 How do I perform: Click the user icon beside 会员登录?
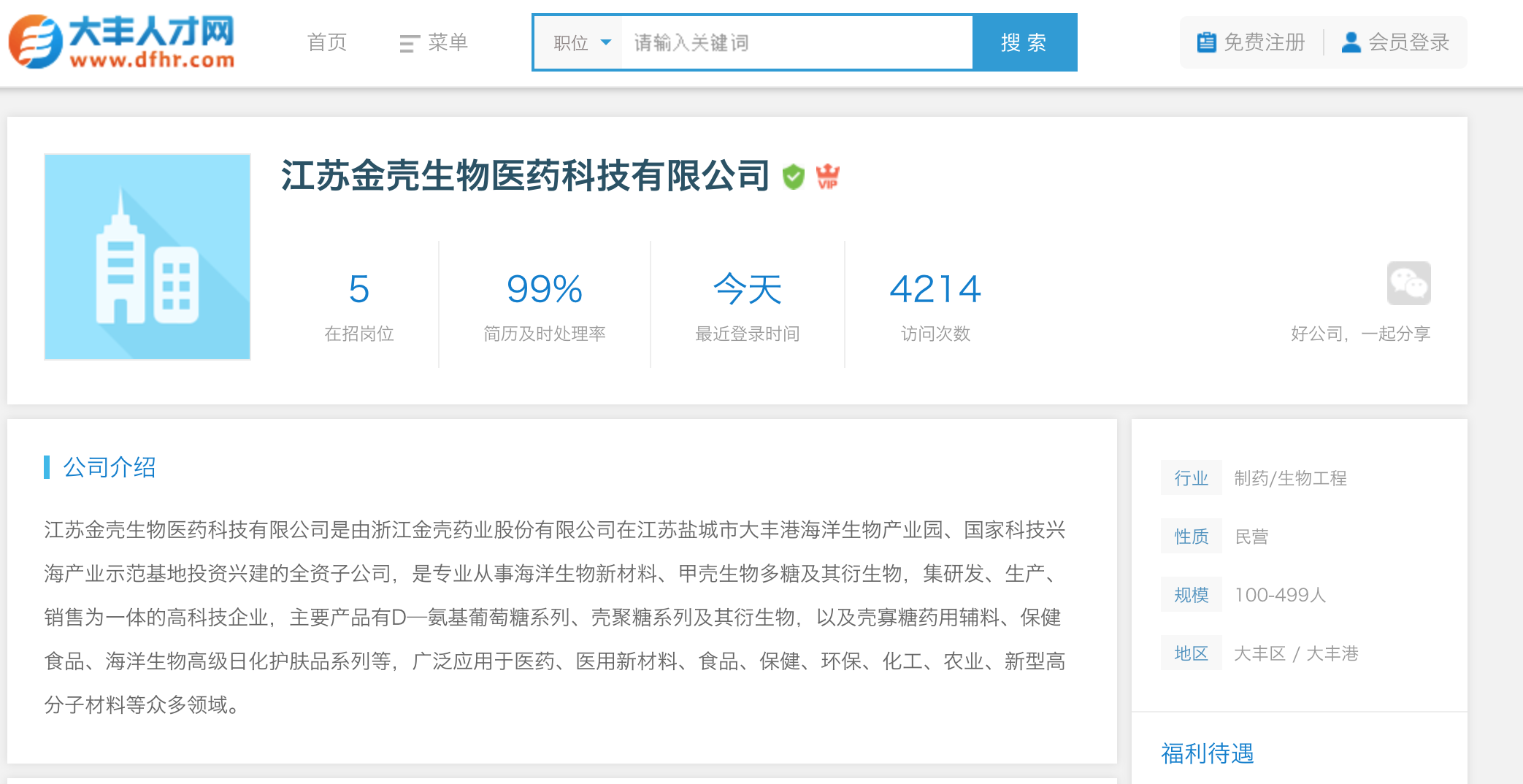pyautogui.click(x=1351, y=42)
